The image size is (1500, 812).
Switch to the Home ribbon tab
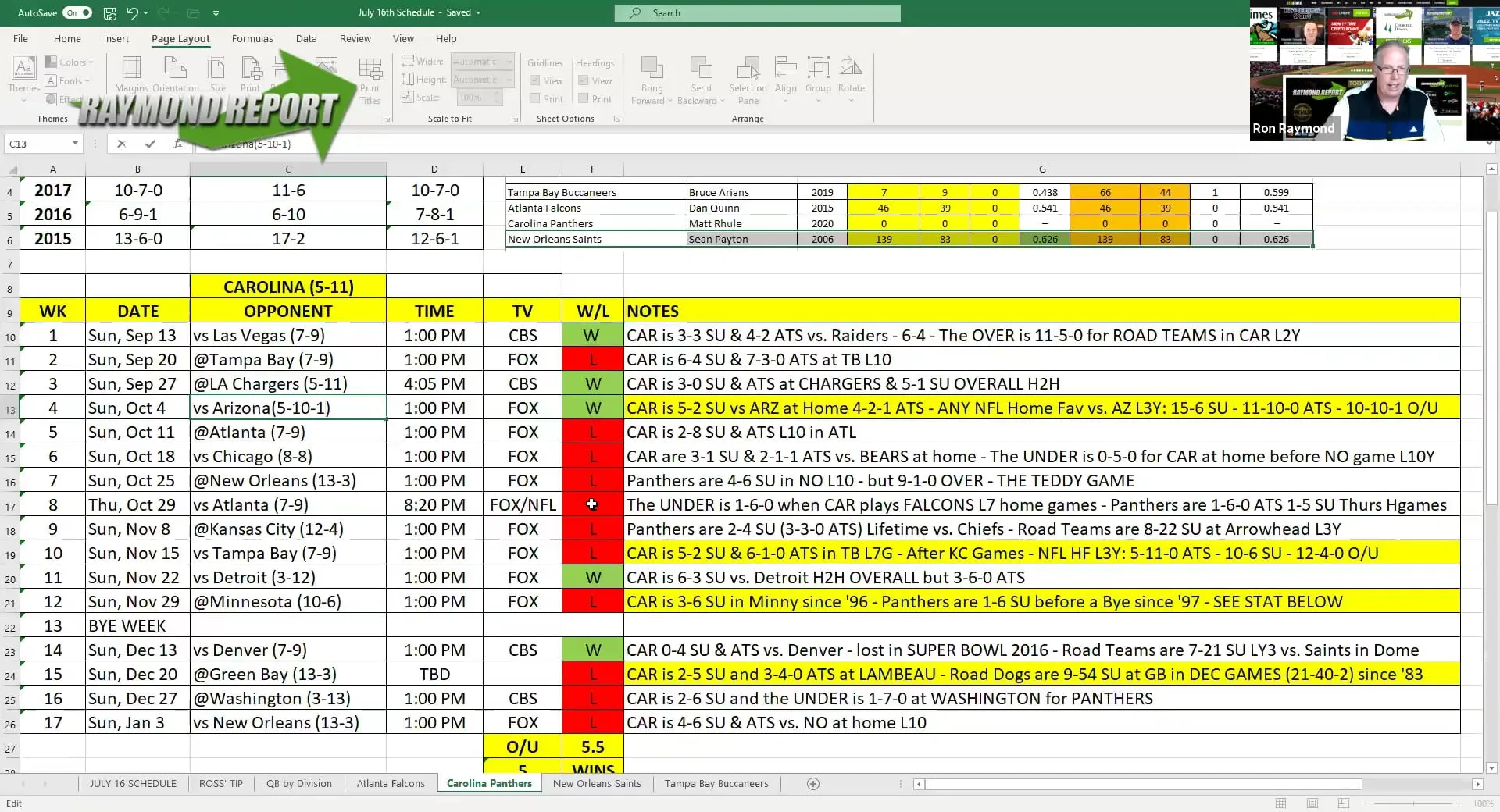[x=67, y=38]
